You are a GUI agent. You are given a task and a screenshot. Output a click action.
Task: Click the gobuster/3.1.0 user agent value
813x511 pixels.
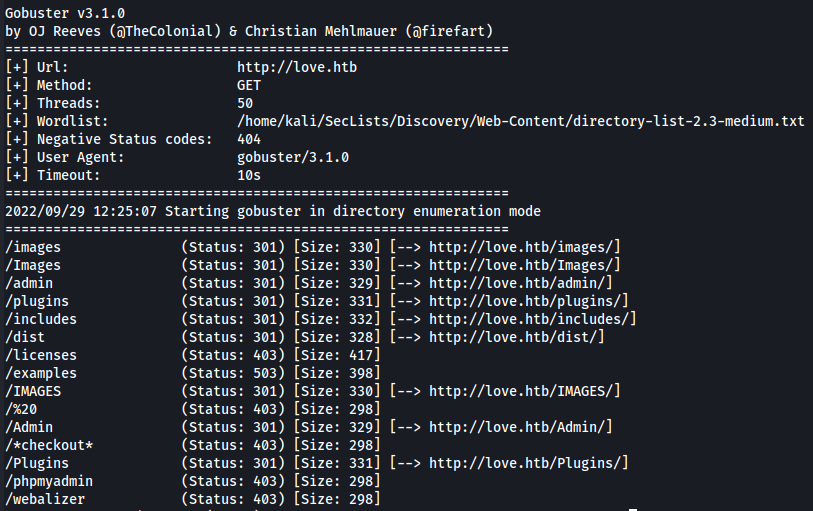[293, 157]
